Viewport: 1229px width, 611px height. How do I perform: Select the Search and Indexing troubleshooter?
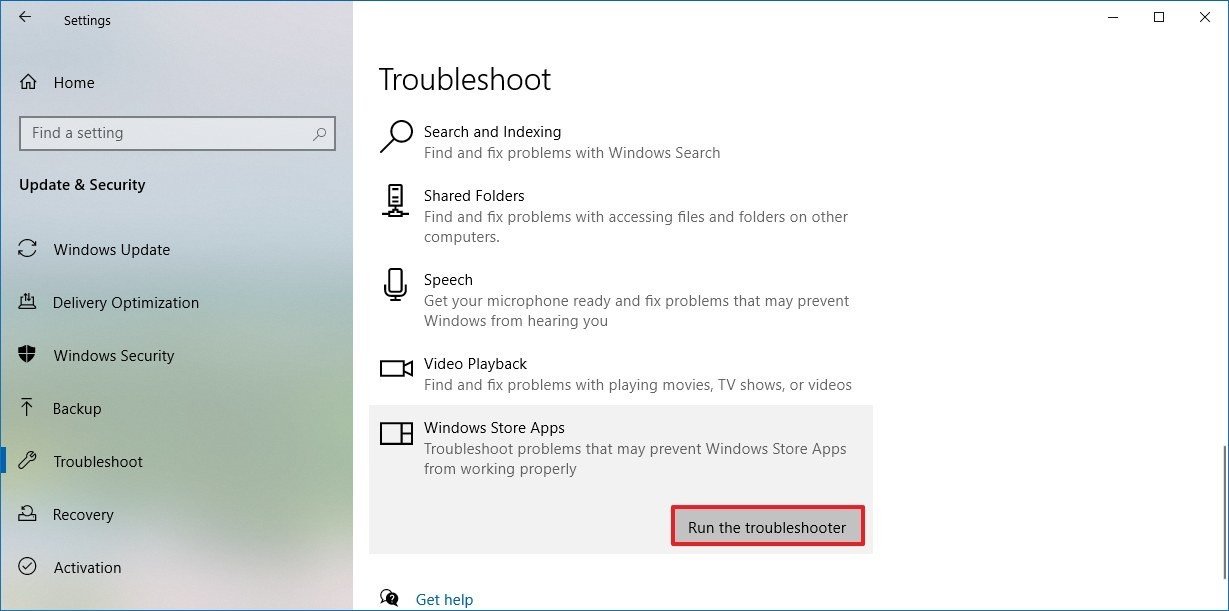[621, 142]
